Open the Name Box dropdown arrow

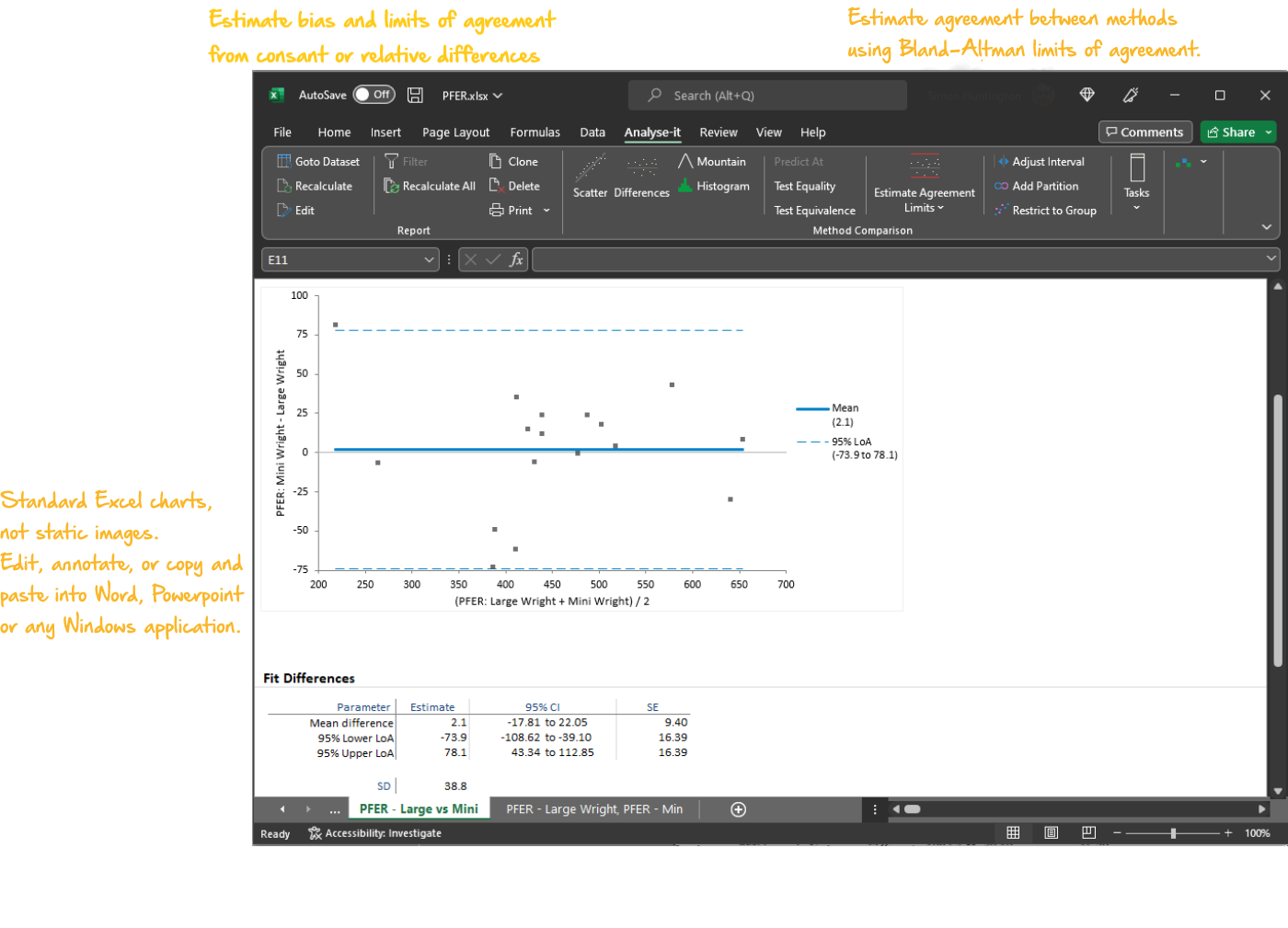tap(429, 260)
